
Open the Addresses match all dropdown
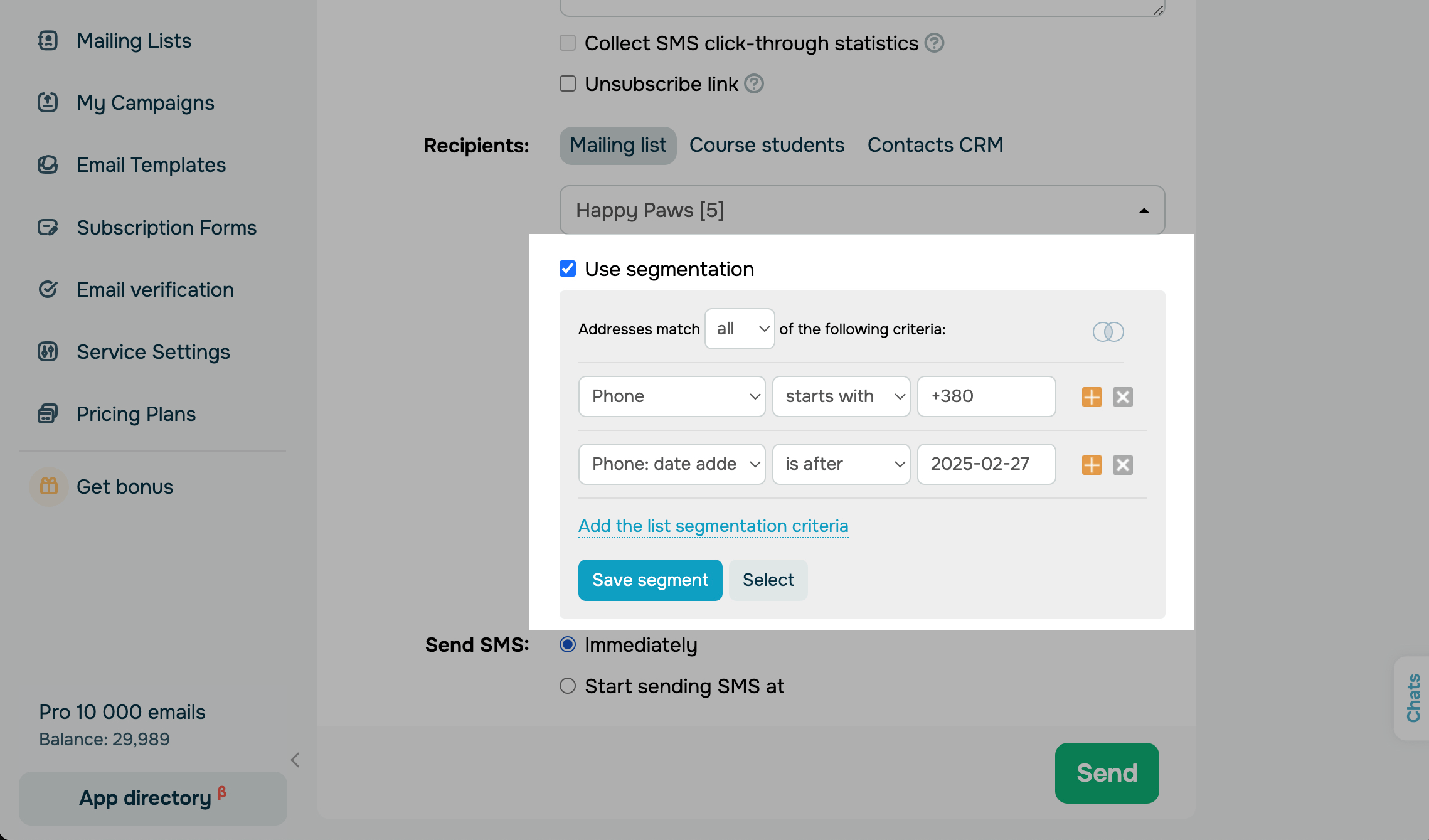[x=740, y=329]
